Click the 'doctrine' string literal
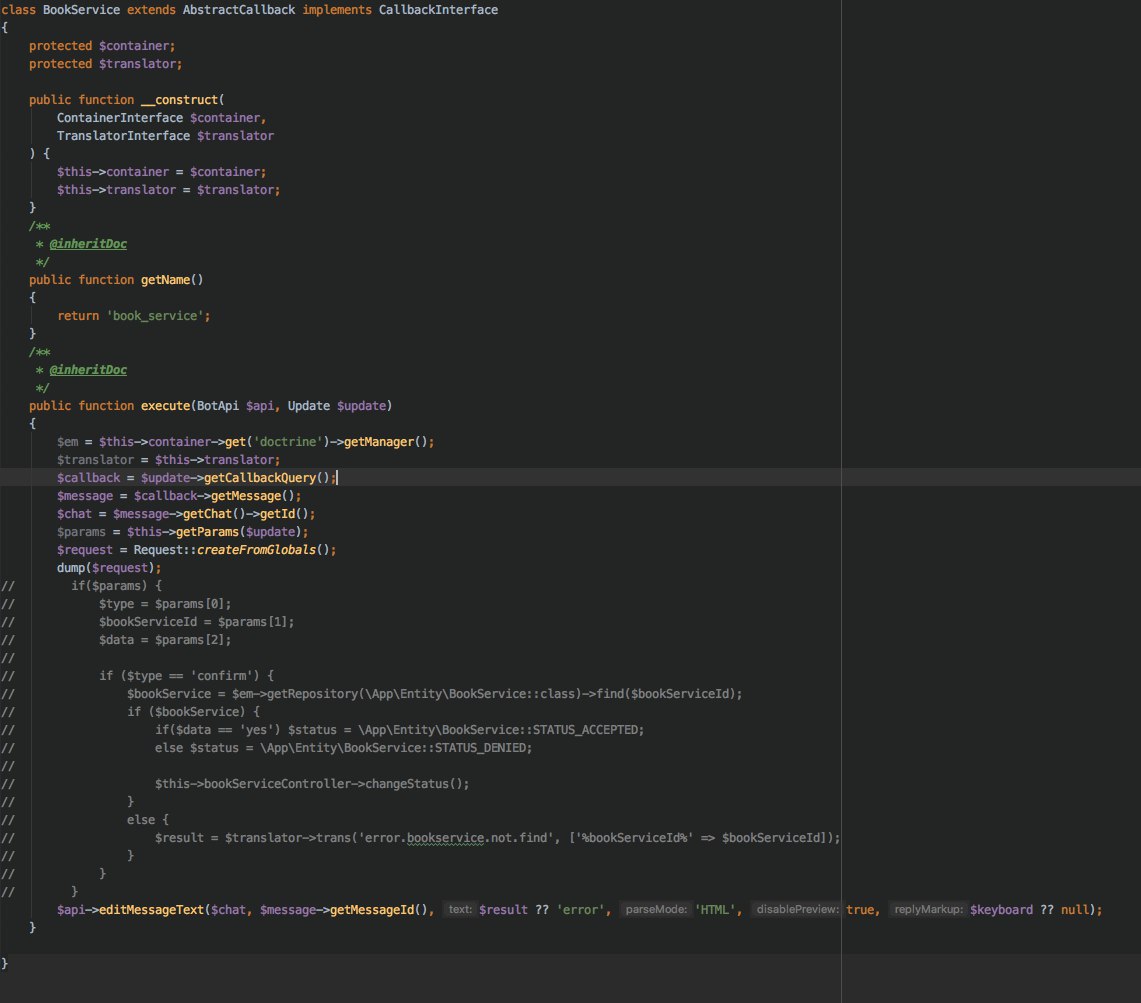1141x1003 pixels. (287, 442)
